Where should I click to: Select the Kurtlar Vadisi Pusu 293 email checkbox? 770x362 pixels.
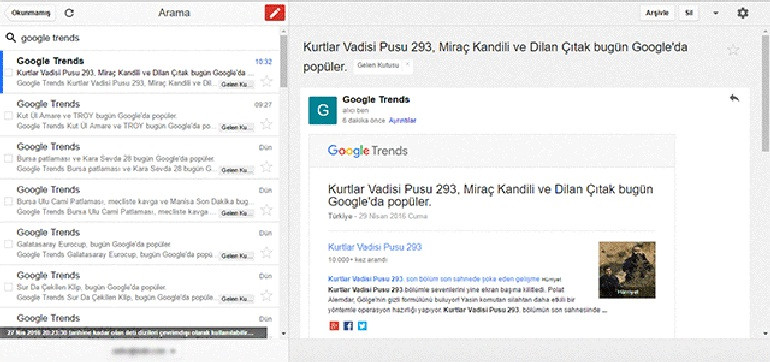click(8, 72)
